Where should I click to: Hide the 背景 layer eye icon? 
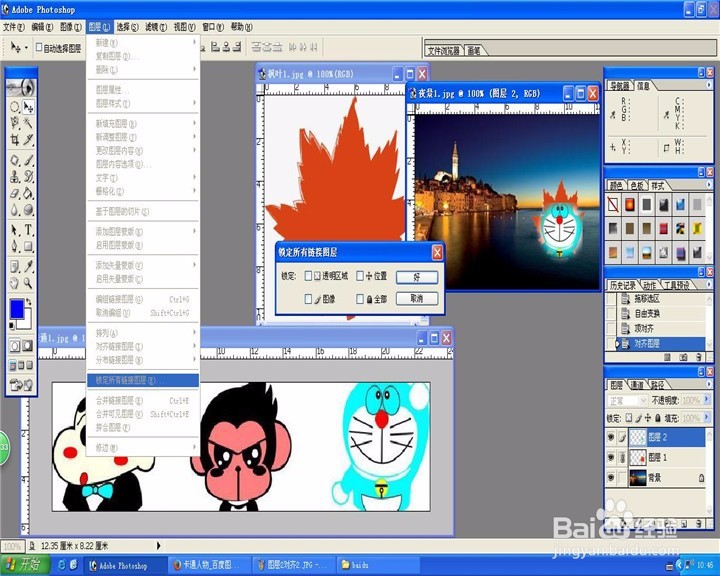point(611,478)
